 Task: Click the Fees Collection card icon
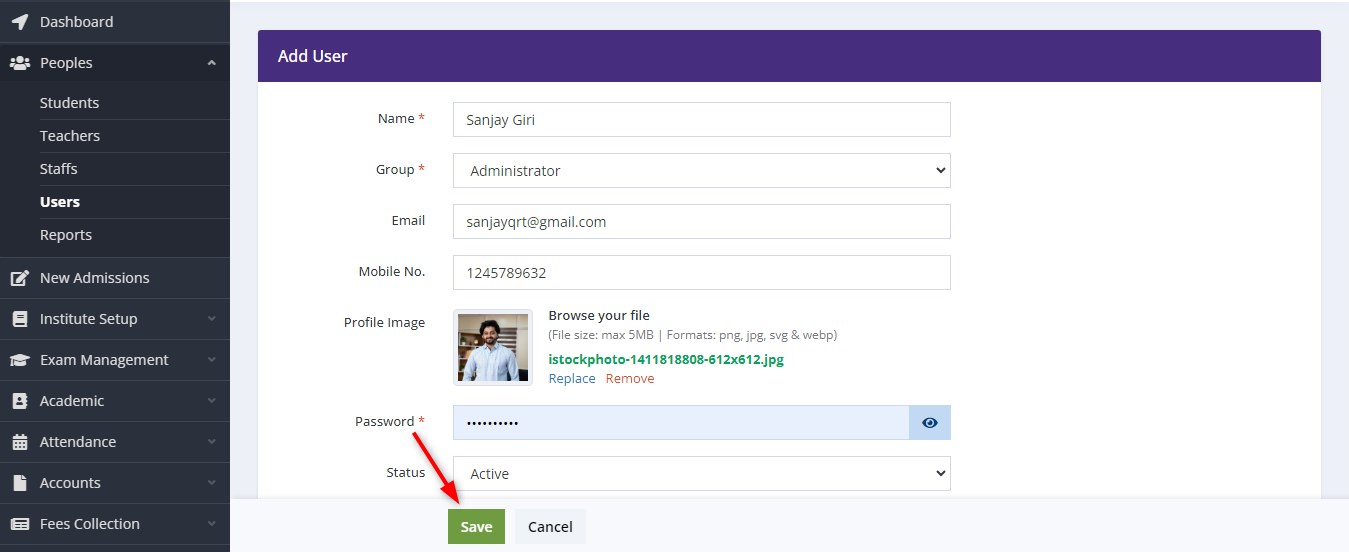pos(20,523)
